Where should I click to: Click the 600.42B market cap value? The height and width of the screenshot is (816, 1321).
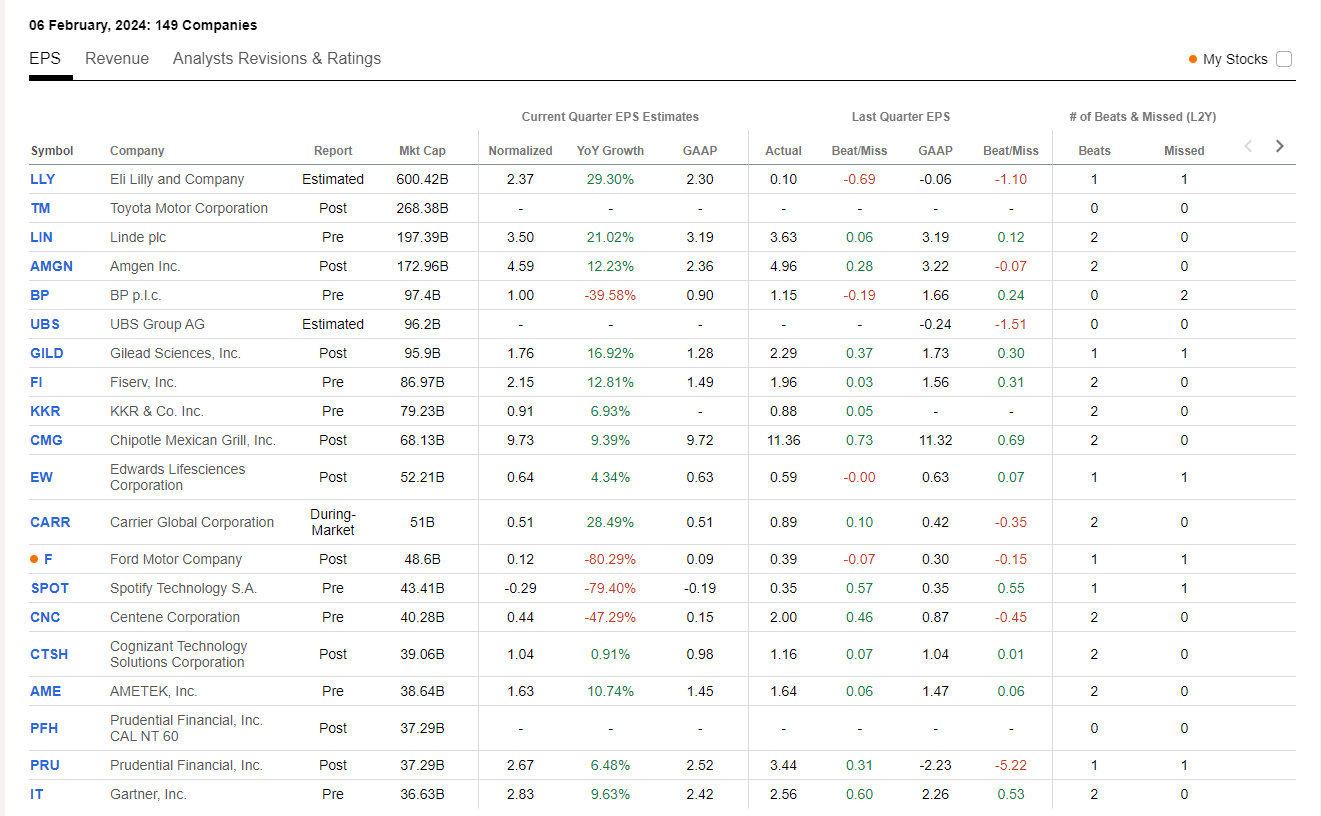(422, 179)
